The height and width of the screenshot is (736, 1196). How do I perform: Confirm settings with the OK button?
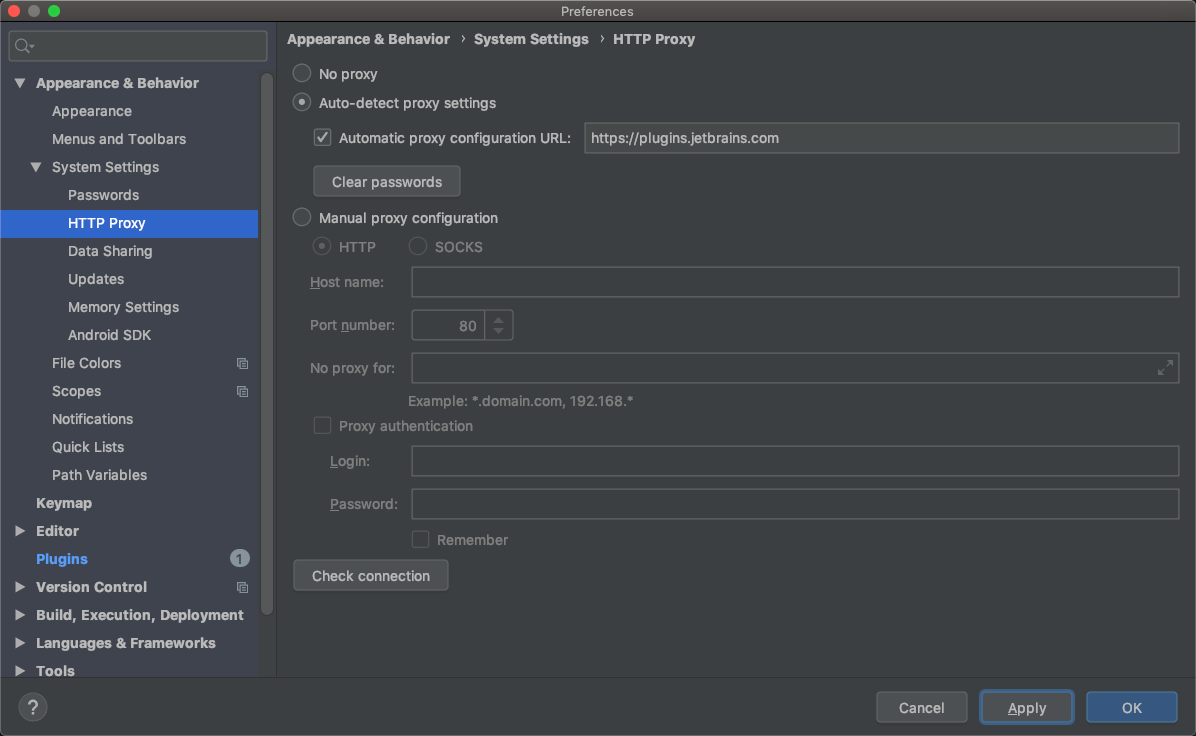[x=1132, y=707]
